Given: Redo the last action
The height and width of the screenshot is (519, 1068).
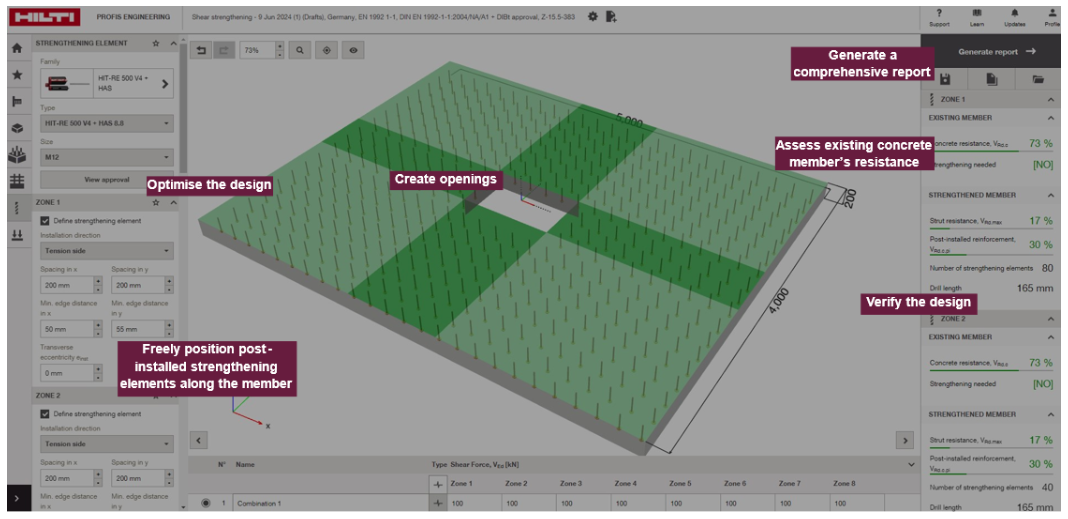Looking at the screenshot, I should tap(223, 50).
